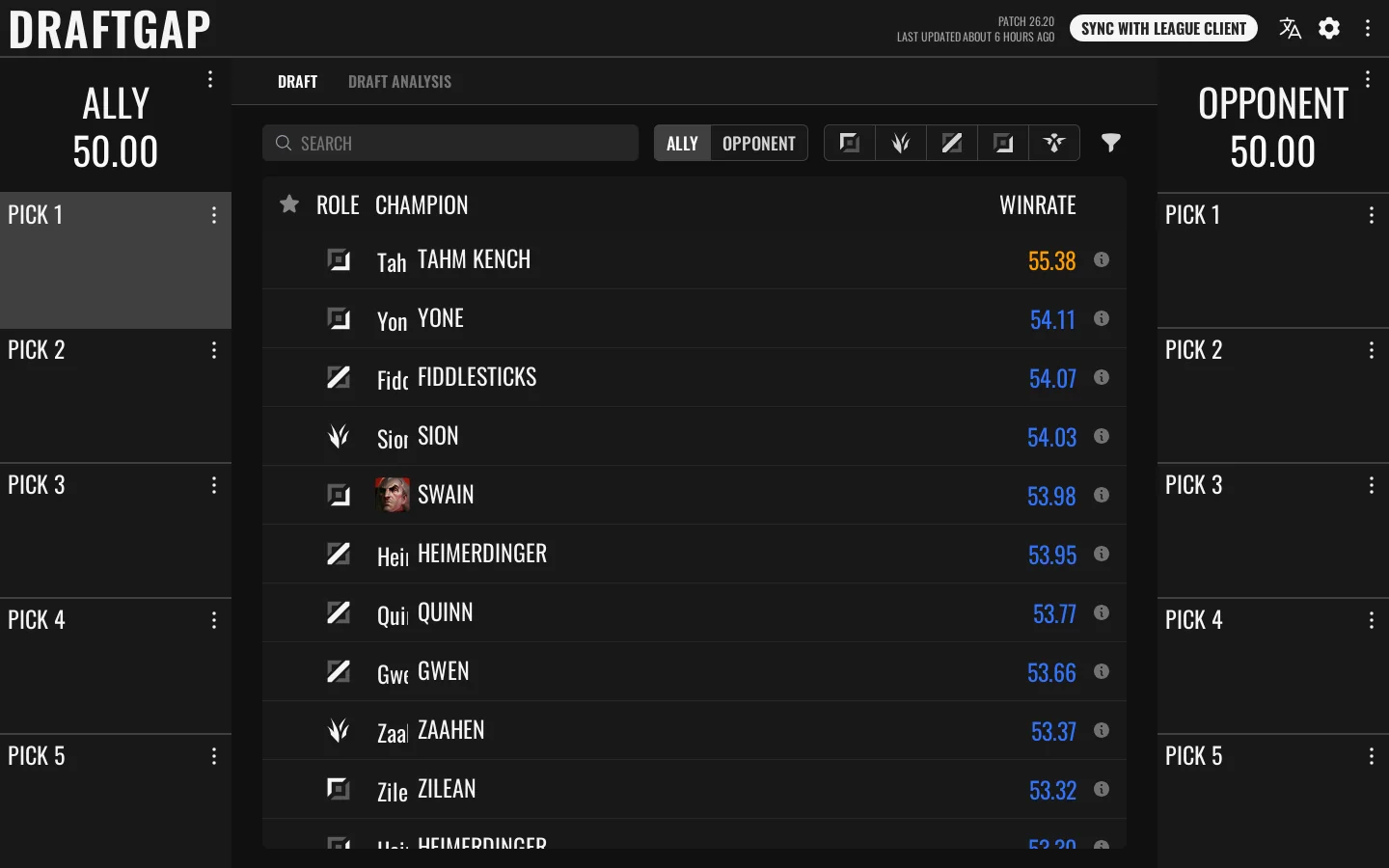The height and width of the screenshot is (868, 1389).
Task: Select the Ally Pick 2 slot
Action: point(116,395)
